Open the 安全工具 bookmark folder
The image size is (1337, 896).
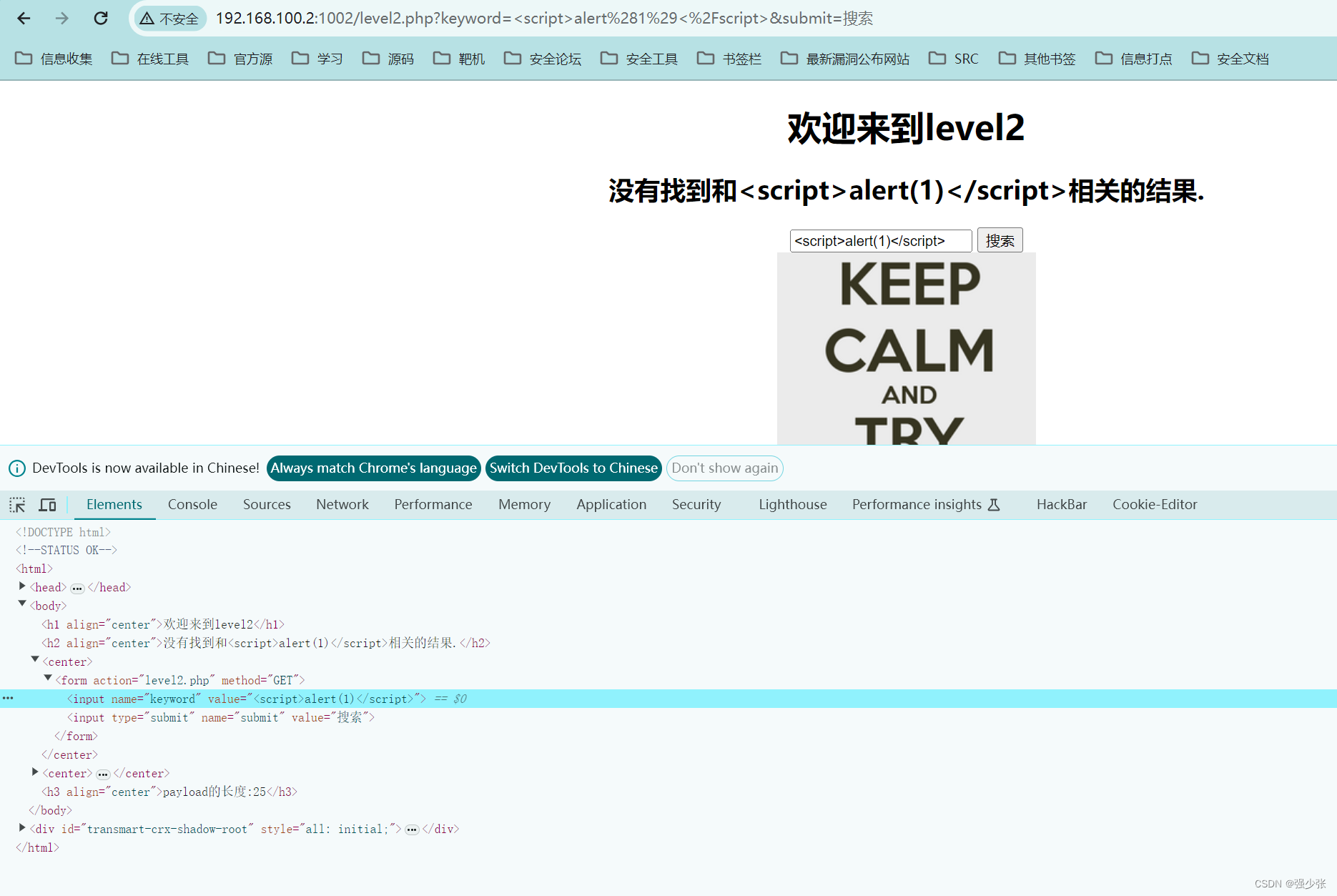639,59
